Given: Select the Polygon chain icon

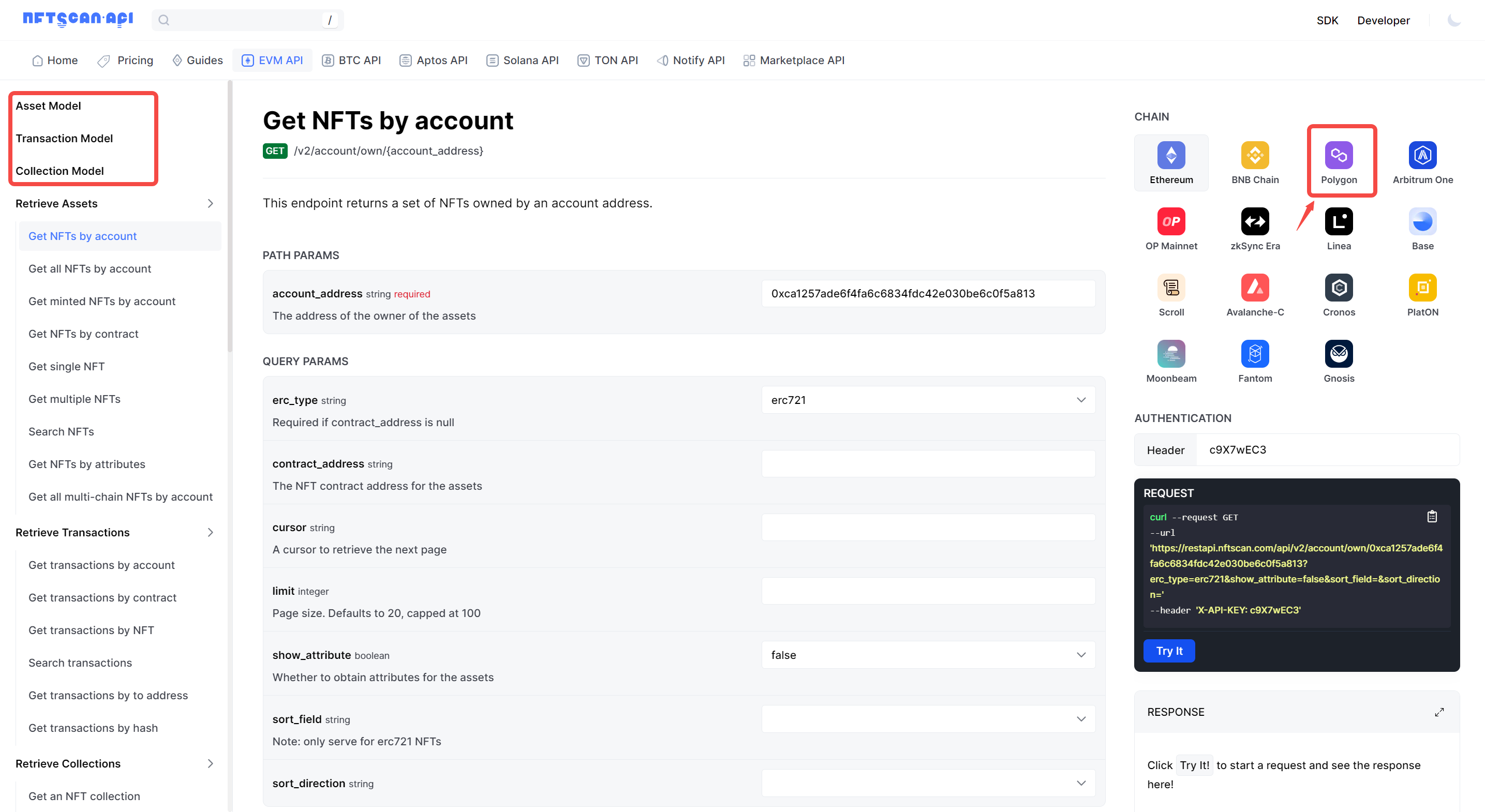Looking at the screenshot, I should (1340, 156).
